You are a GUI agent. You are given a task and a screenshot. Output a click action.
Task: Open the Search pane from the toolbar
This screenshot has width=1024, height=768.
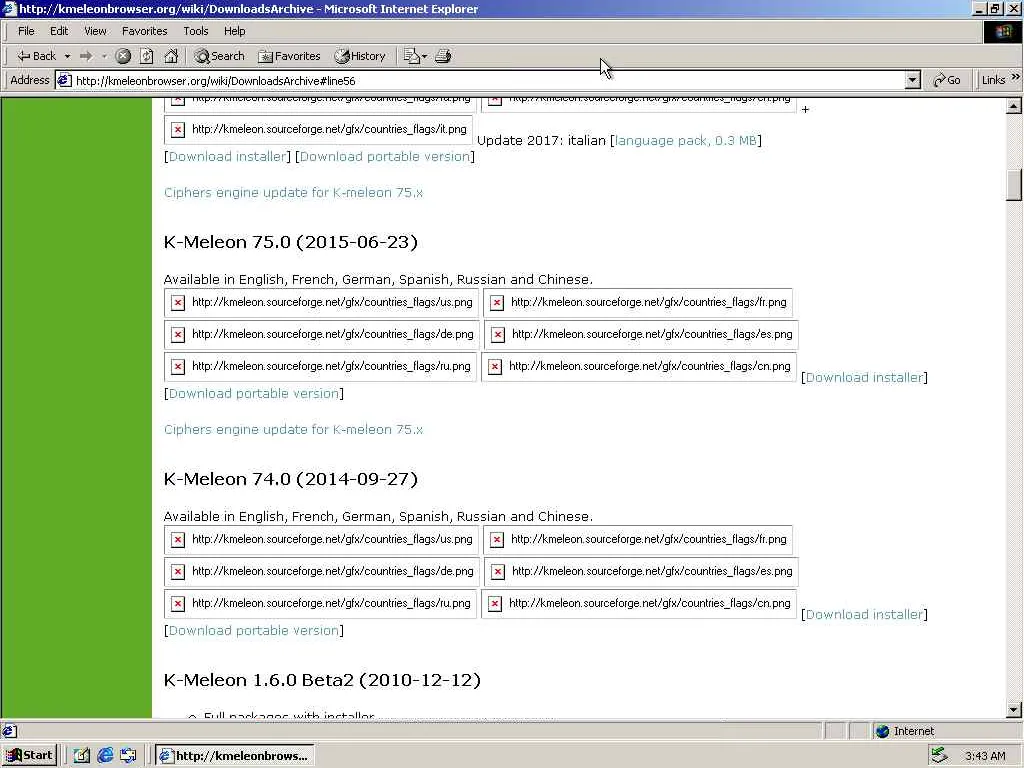pos(219,56)
